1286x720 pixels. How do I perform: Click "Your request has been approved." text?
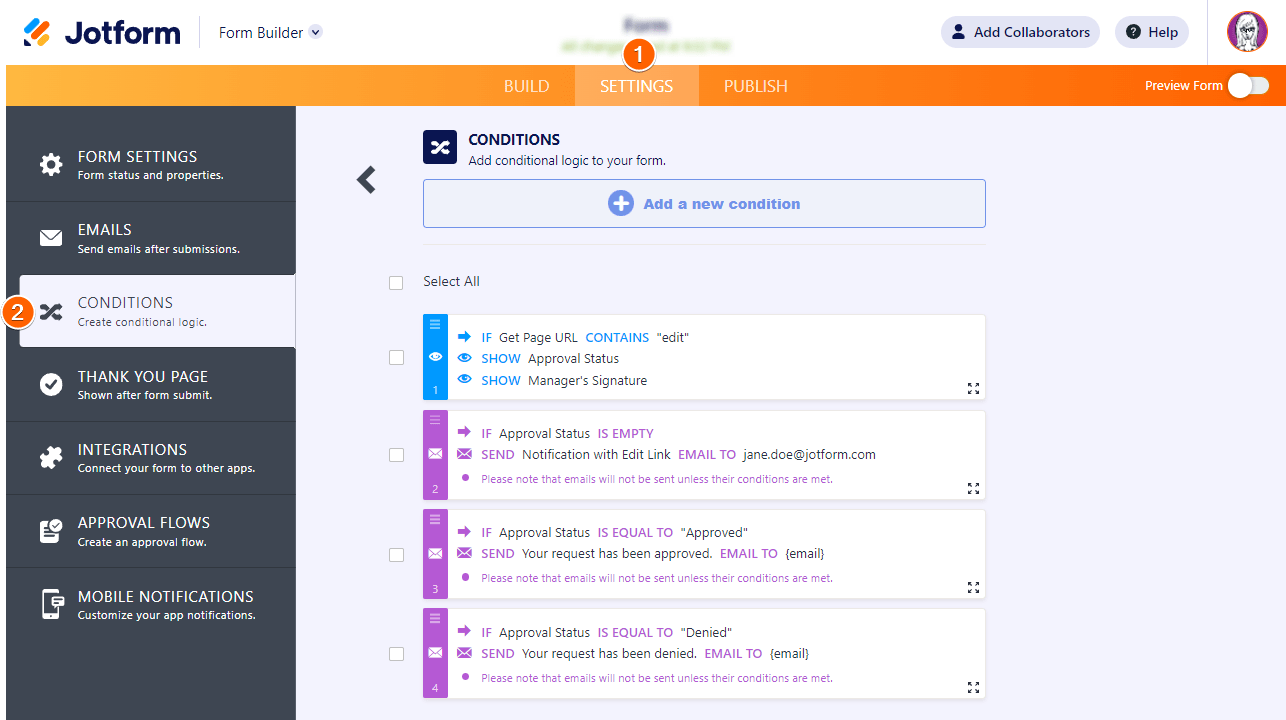617,553
